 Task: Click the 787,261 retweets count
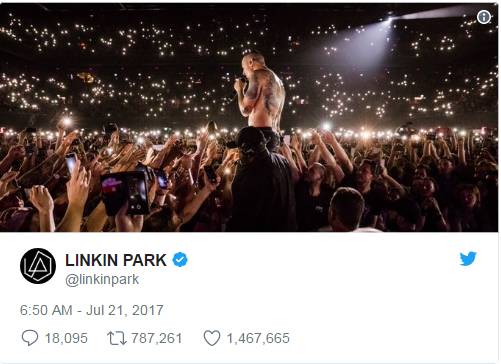coord(157,338)
